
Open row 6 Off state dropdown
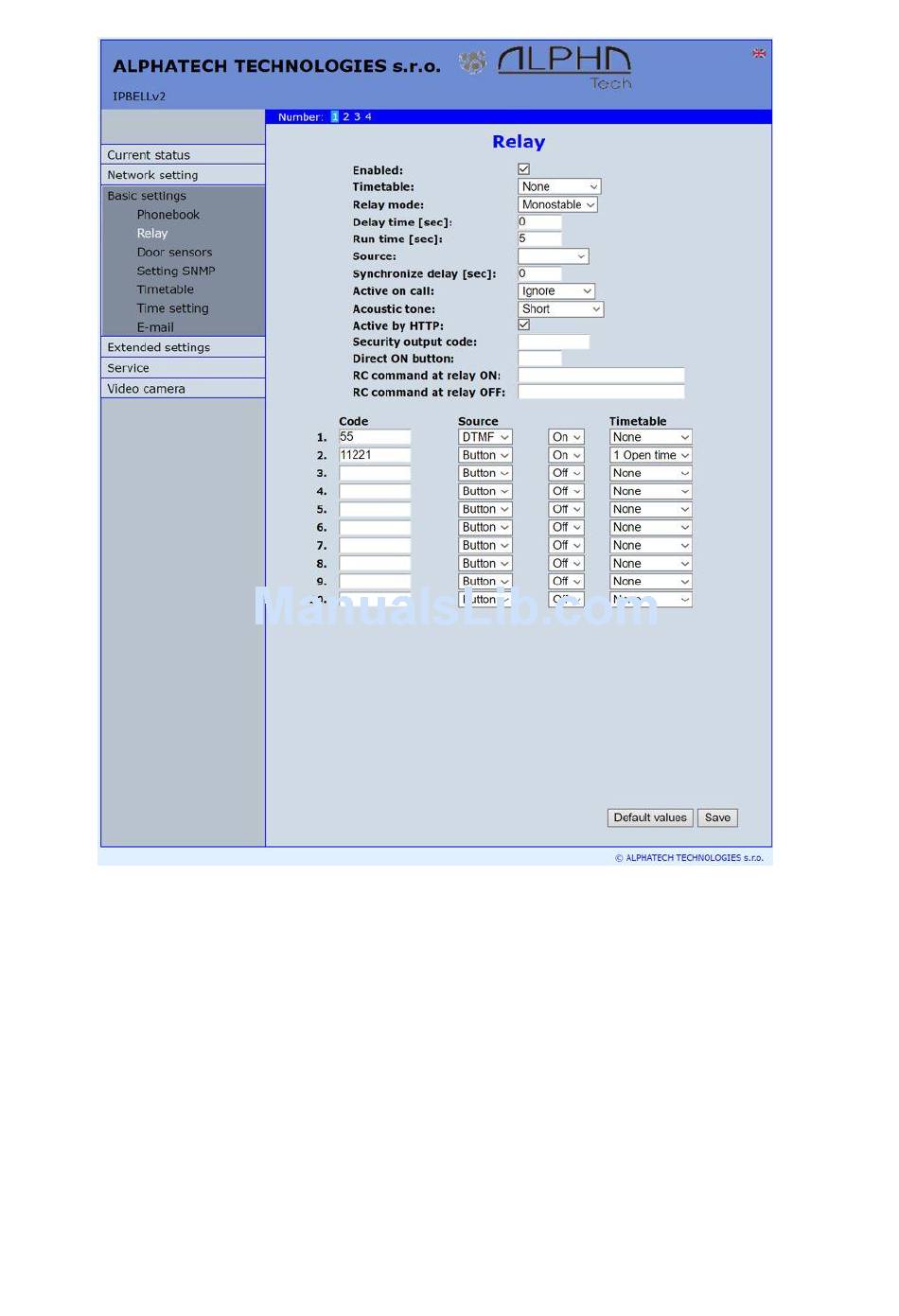566,527
